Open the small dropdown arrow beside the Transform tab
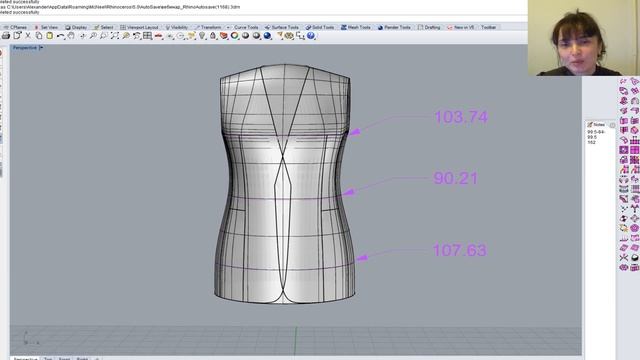The image size is (640, 360). coord(228,27)
